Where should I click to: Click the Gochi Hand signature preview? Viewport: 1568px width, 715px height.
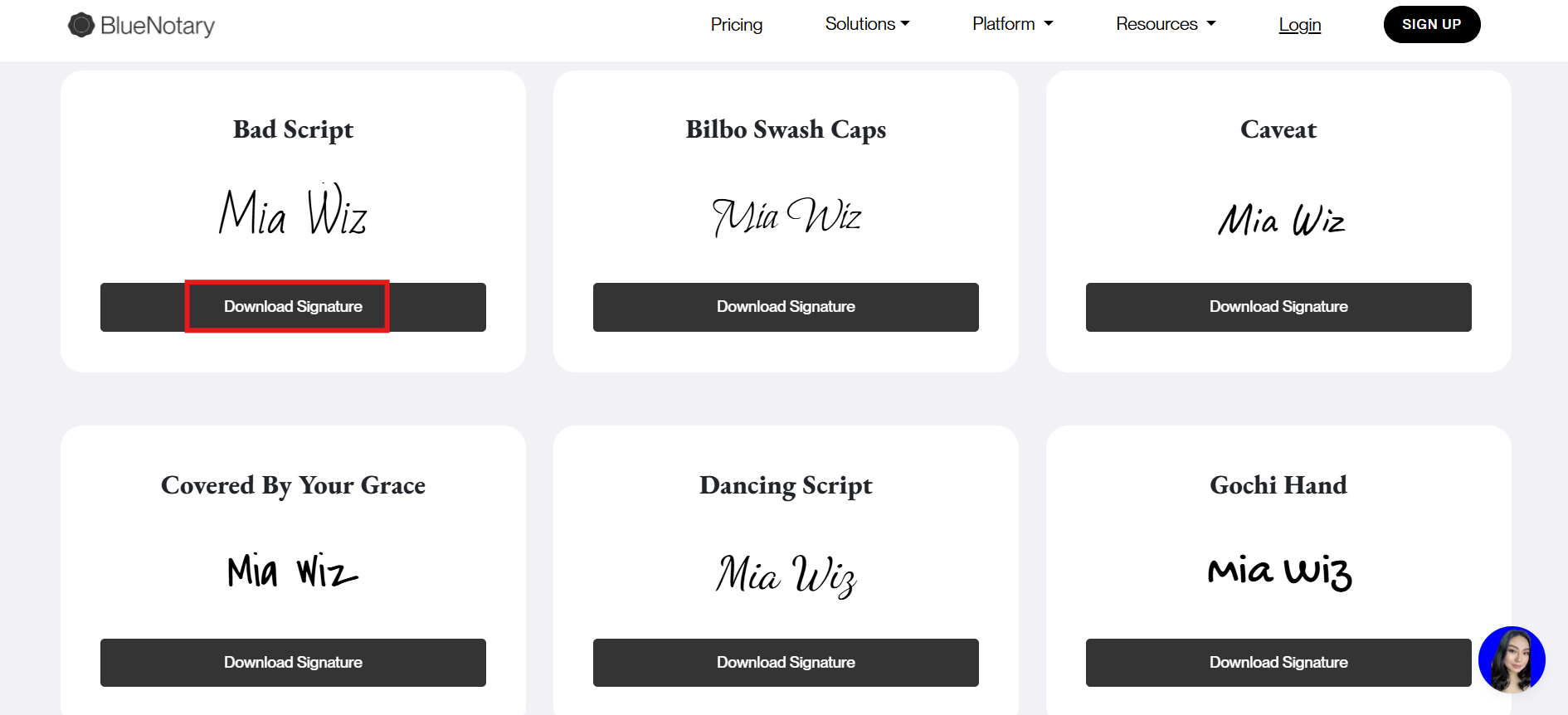point(1278,572)
